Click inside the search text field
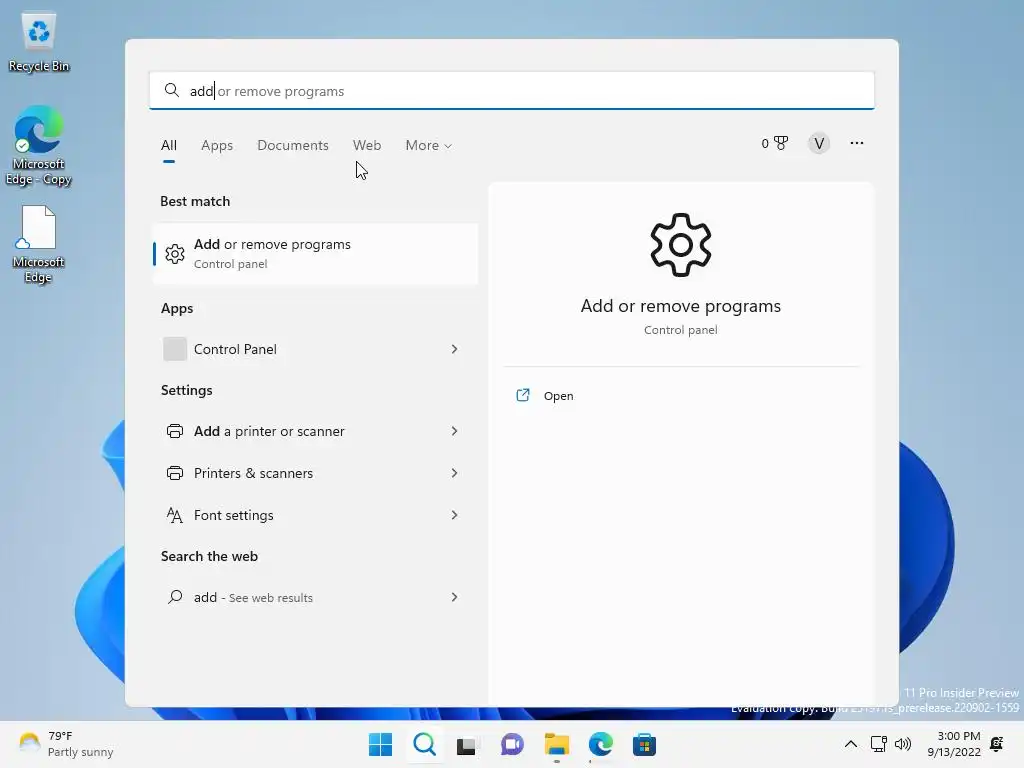 [x=511, y=91]
